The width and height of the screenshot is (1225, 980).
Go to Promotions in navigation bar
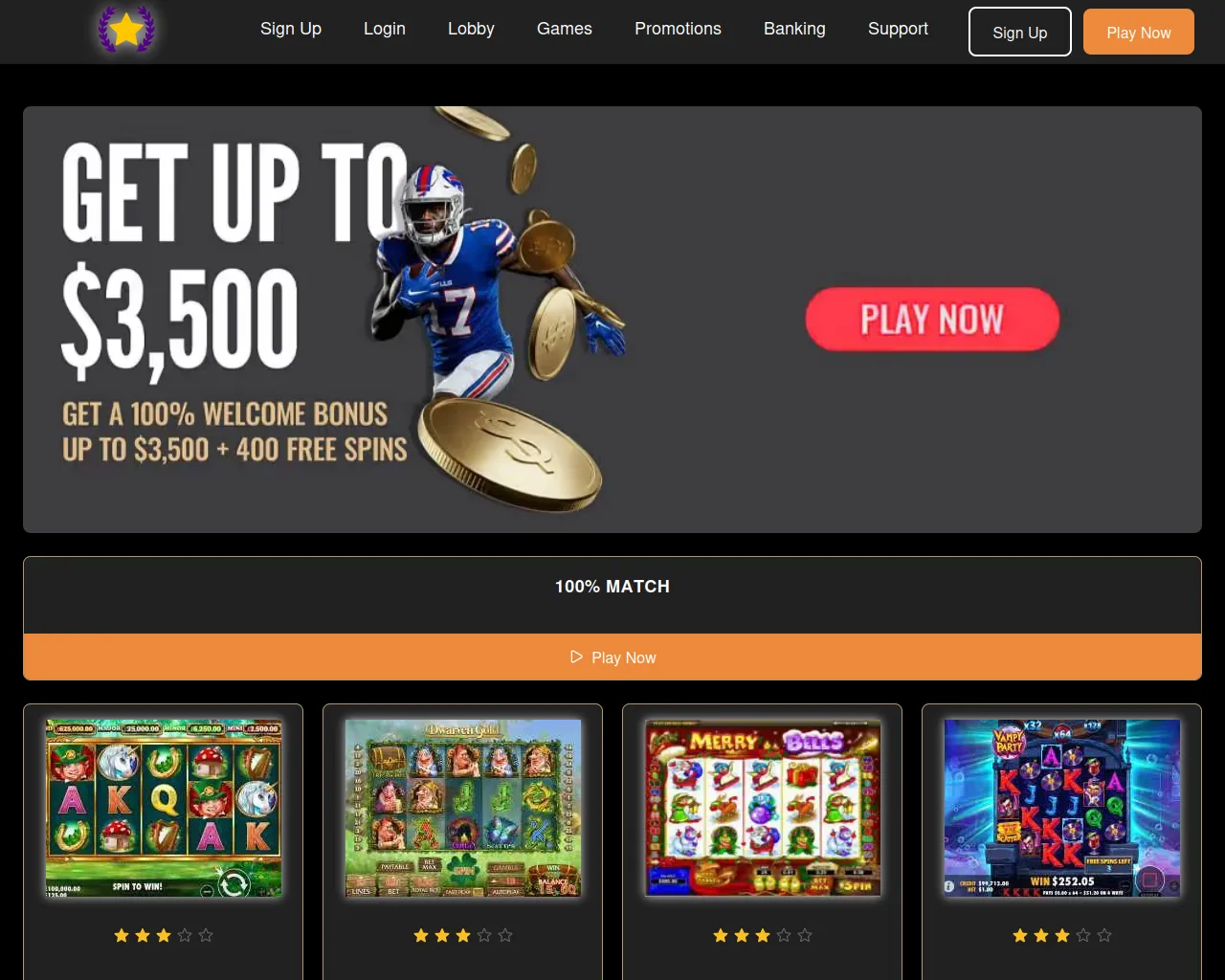(678, 29)
